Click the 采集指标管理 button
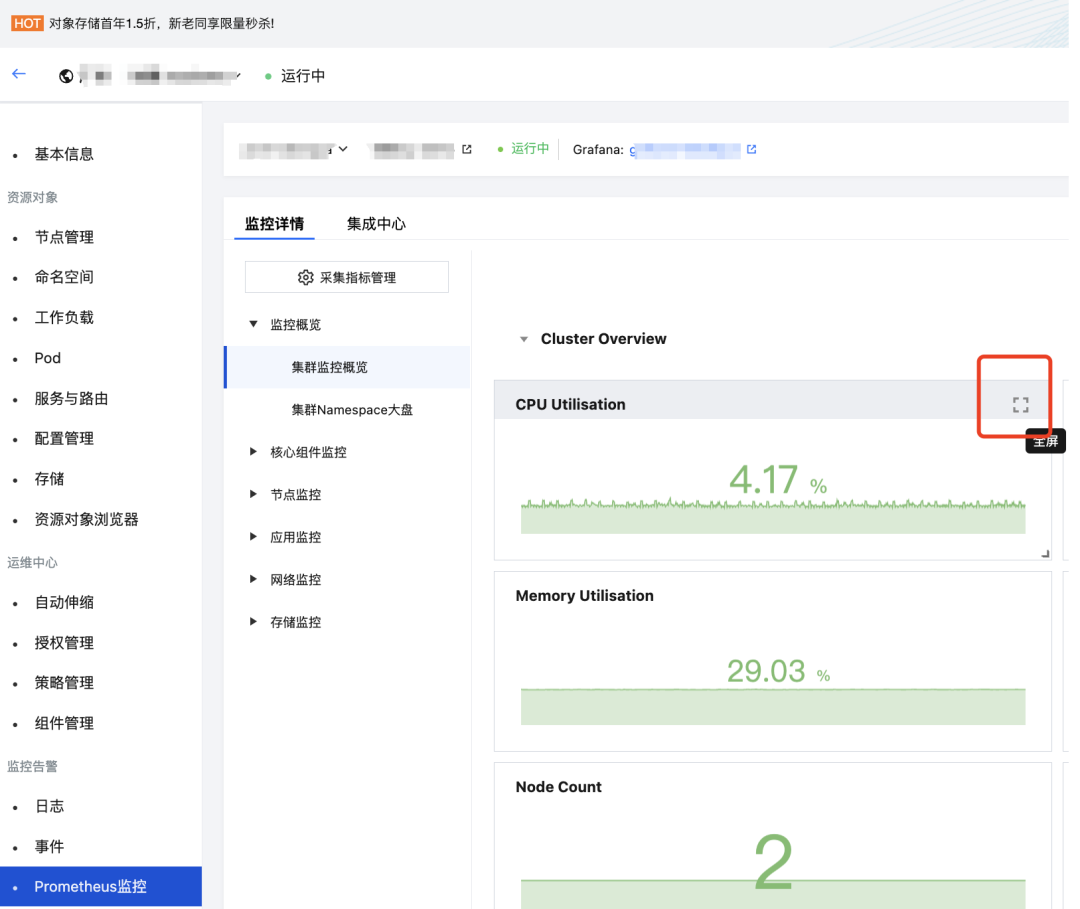 [x=346, y=277]
